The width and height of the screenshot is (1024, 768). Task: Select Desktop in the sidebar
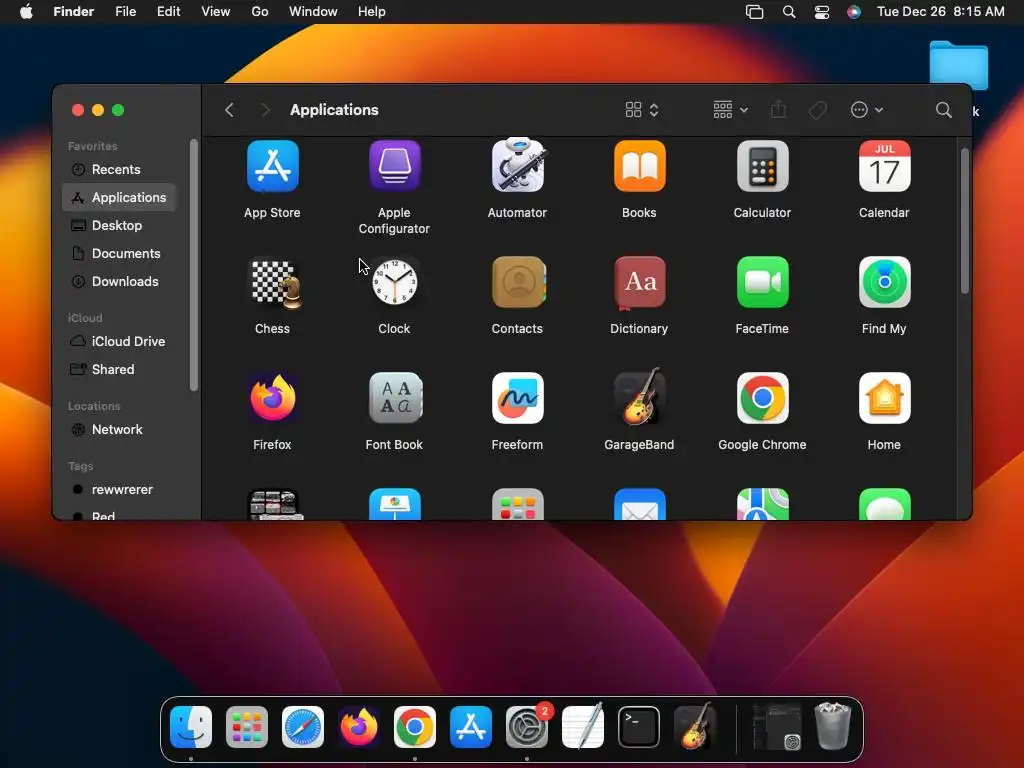119,225
